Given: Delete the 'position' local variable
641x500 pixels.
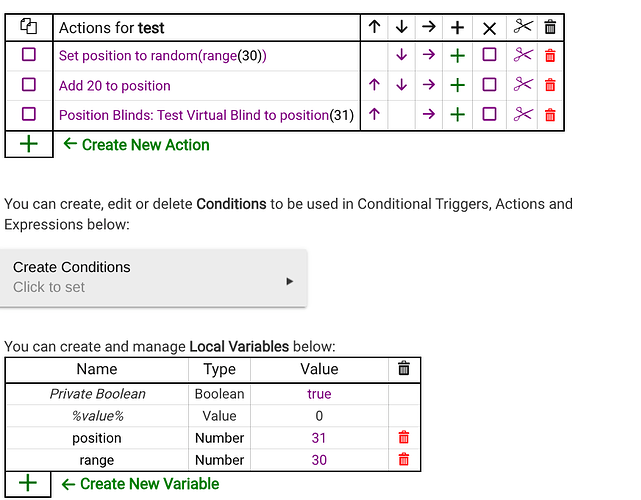Looking at the screenshot, I should pyautogui.click(x=403, y=437).
